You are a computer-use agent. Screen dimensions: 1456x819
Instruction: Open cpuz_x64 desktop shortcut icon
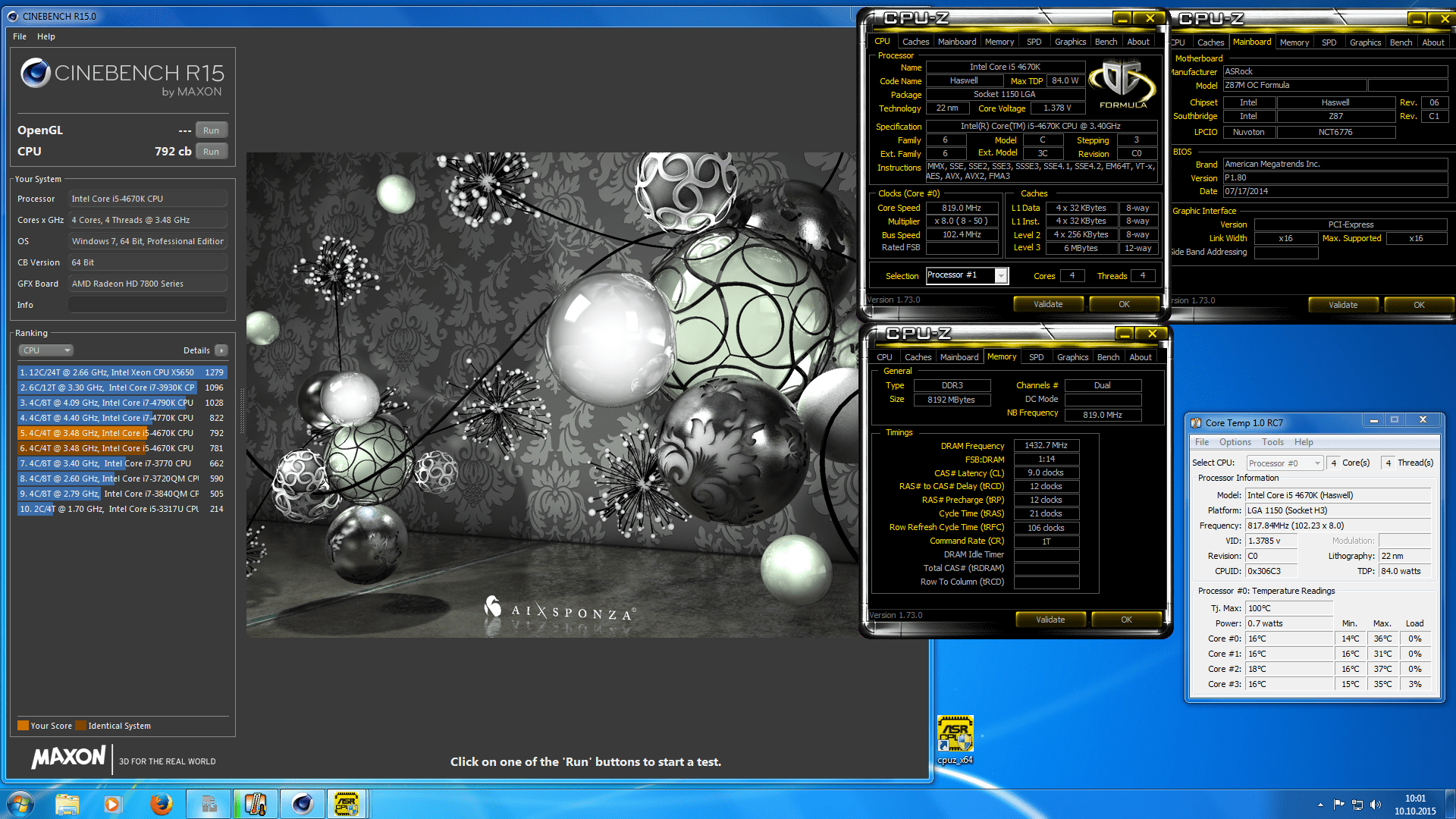pos(955,739)
